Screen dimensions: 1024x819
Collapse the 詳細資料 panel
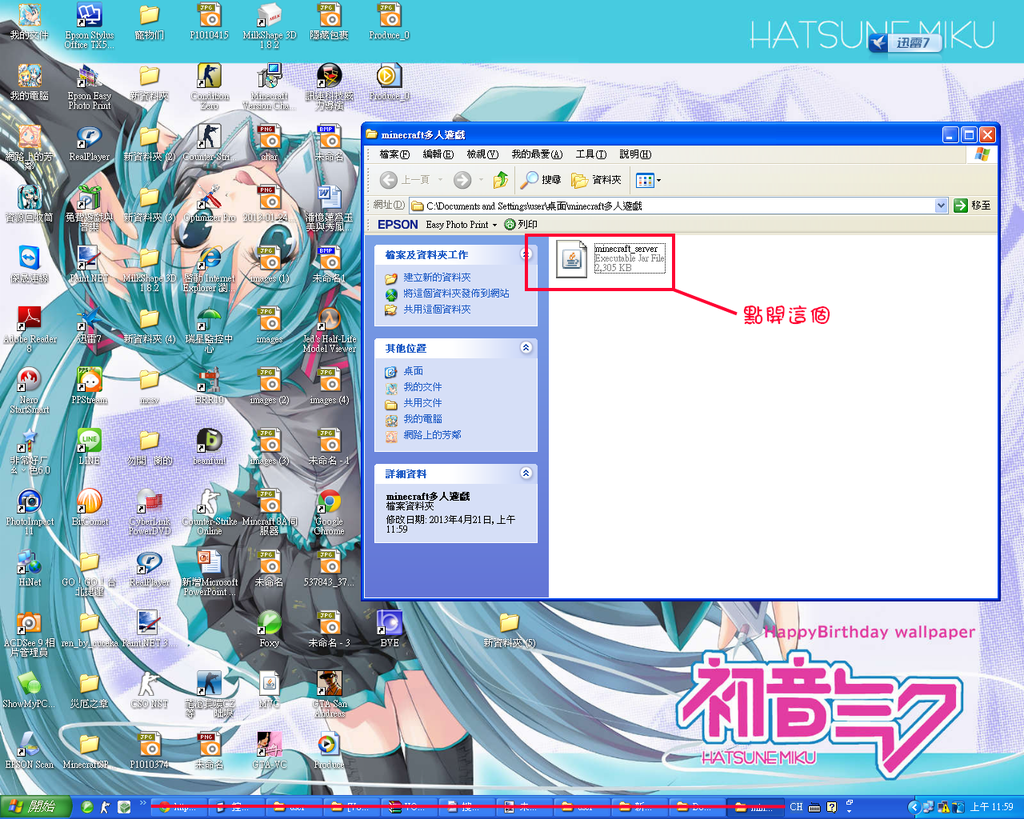tap(526, 473)
